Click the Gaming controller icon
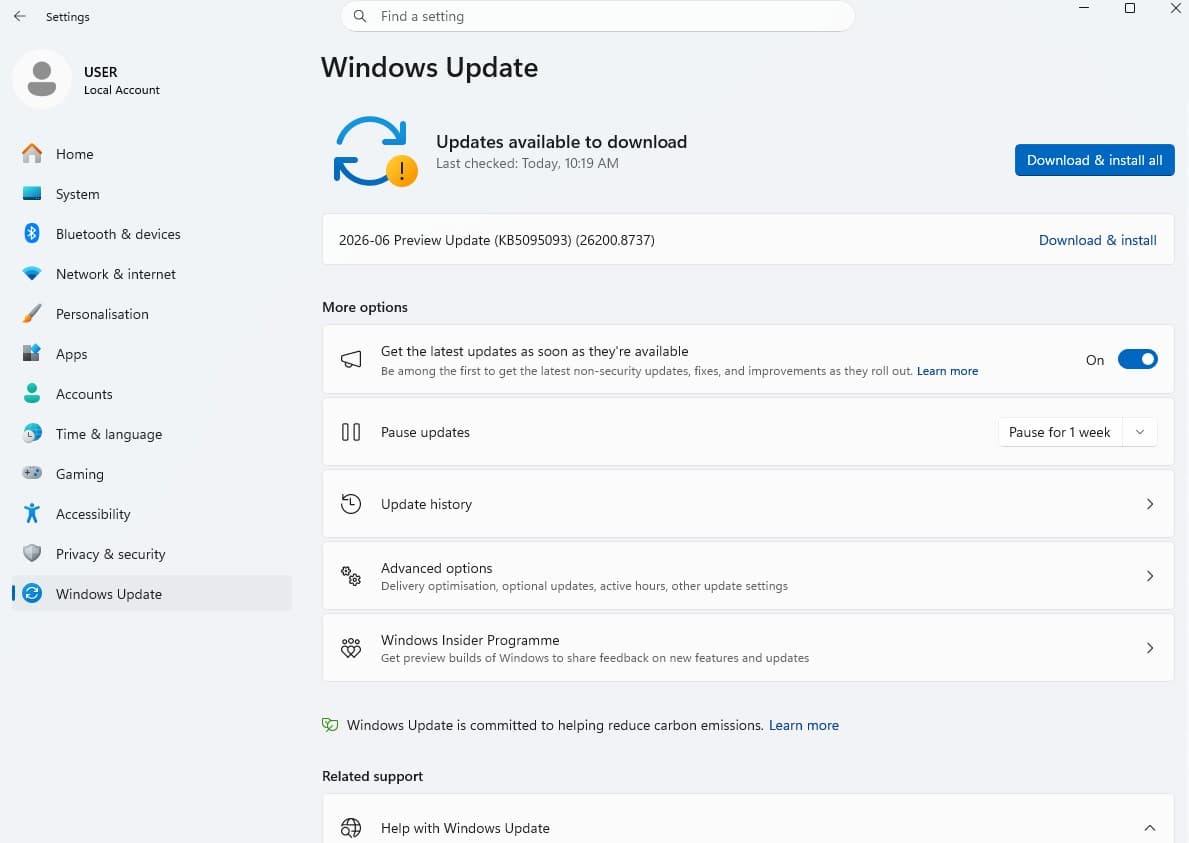Screen dimensions: 1189x843 (x=32, y=473)
